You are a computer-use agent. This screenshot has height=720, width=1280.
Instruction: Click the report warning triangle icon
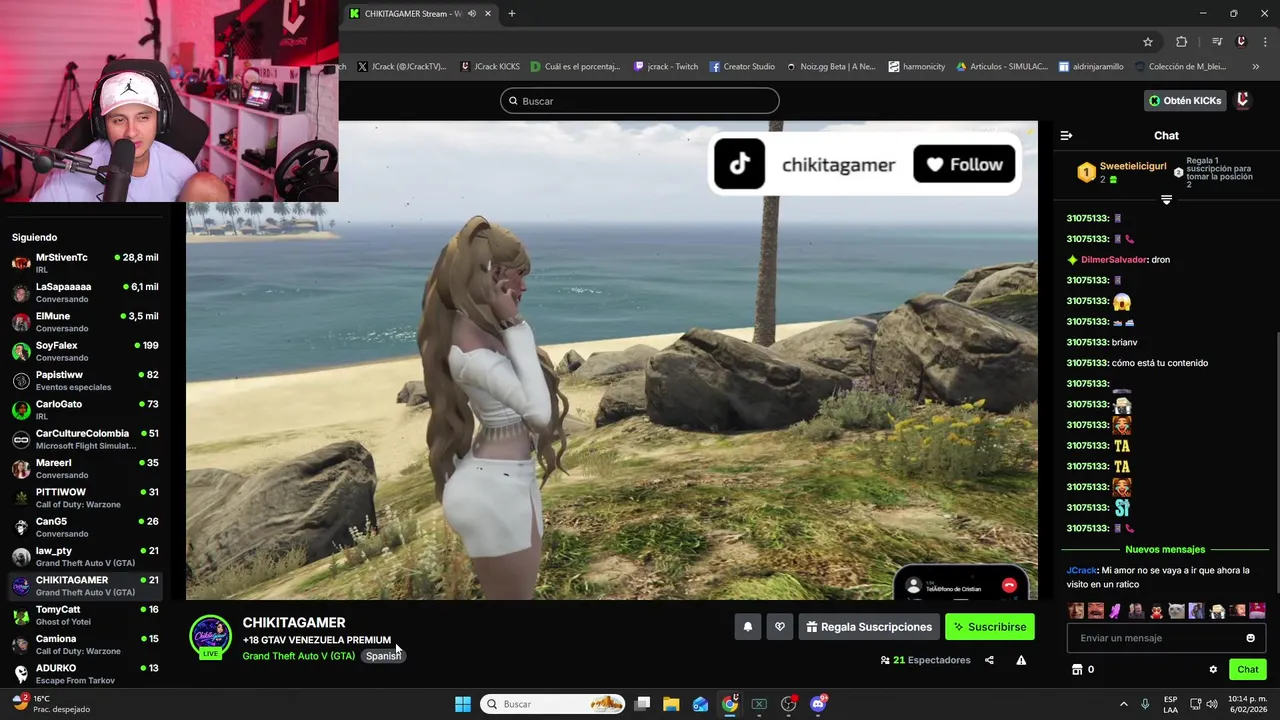point(1021,660)
